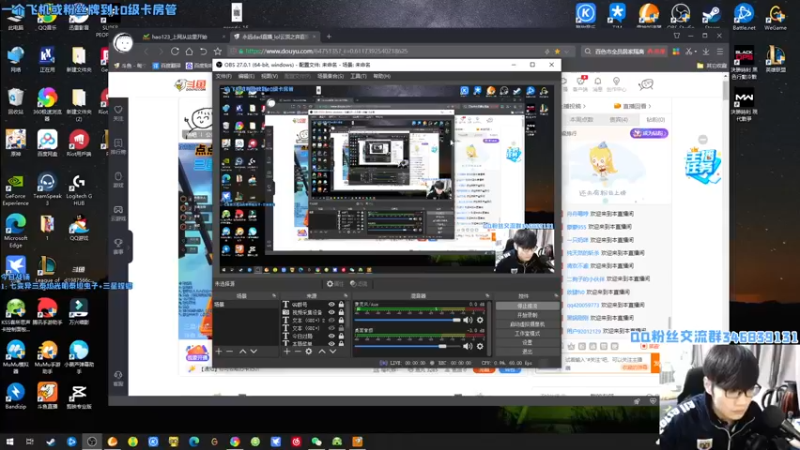
Task: Toggle visibility of the fifth source row
Action: tap(332, 336)
